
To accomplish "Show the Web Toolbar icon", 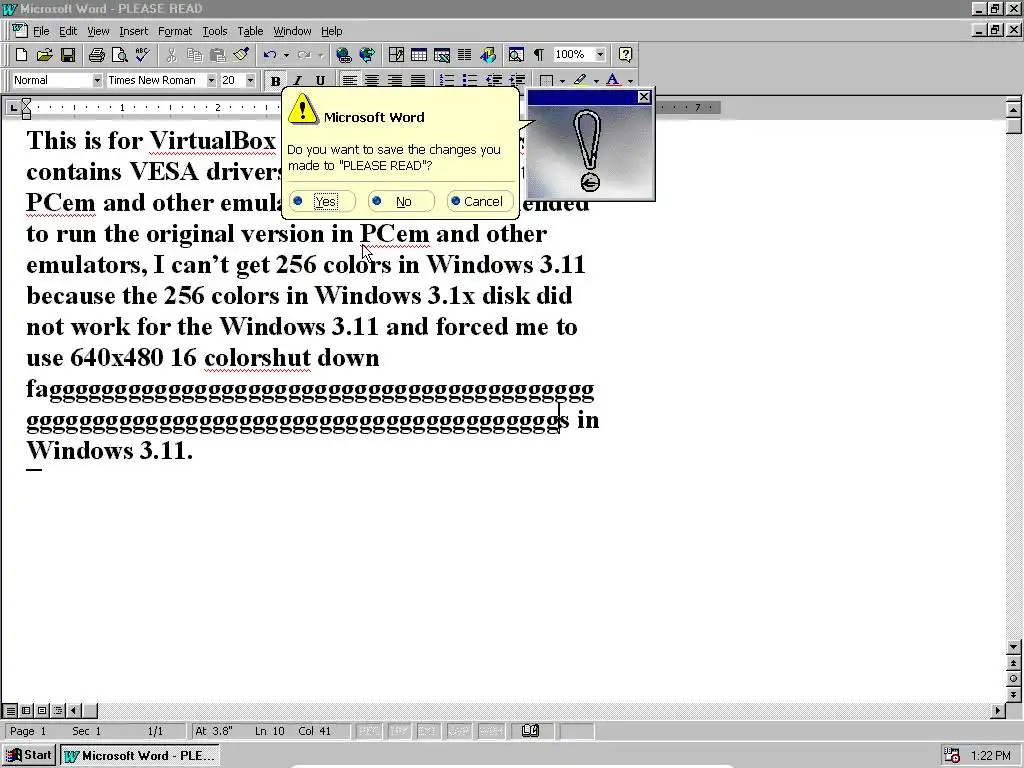I will (367, 55).
